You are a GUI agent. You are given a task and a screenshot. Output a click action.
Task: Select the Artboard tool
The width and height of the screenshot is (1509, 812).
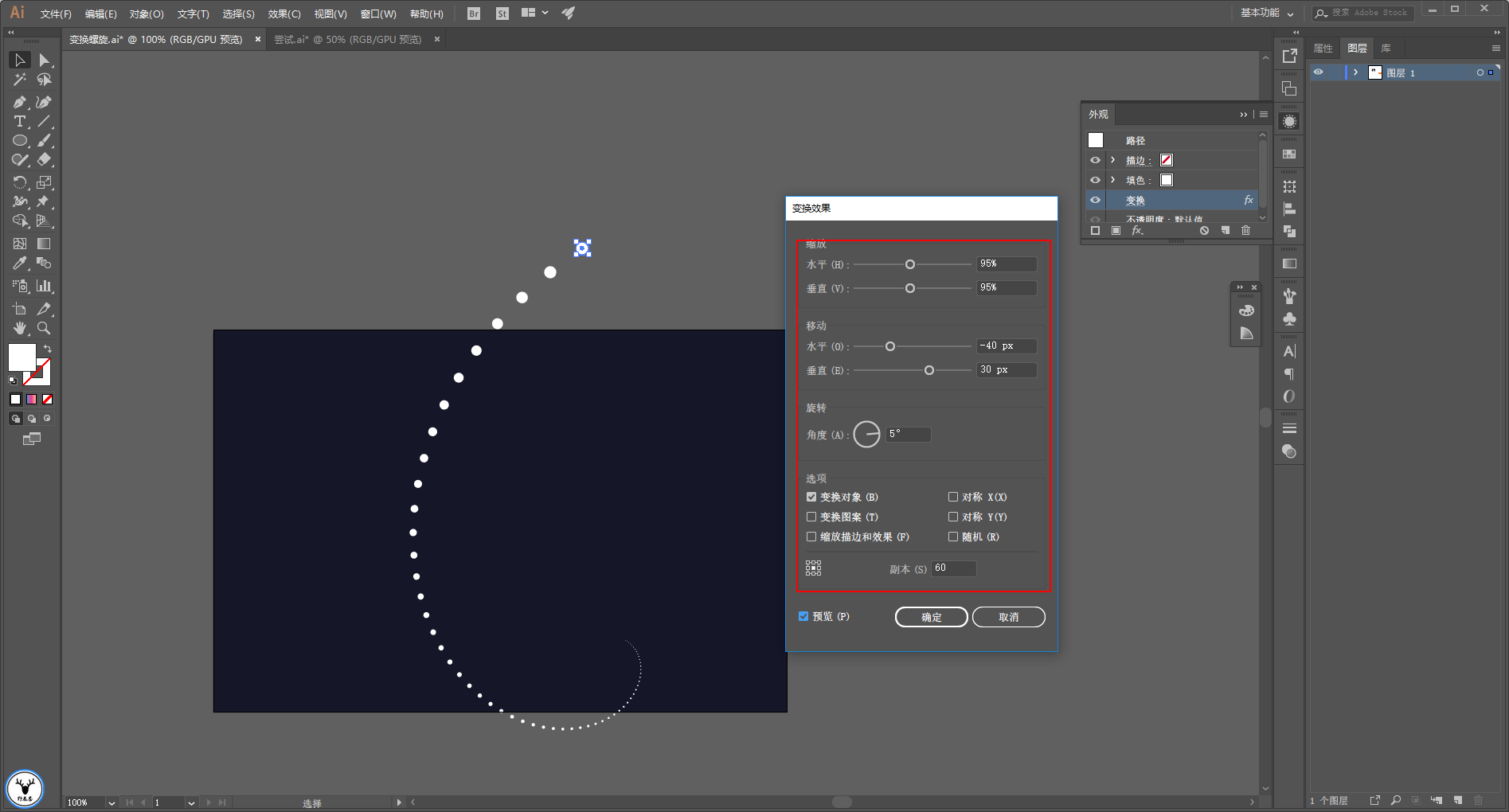click(x=20, y=309)
